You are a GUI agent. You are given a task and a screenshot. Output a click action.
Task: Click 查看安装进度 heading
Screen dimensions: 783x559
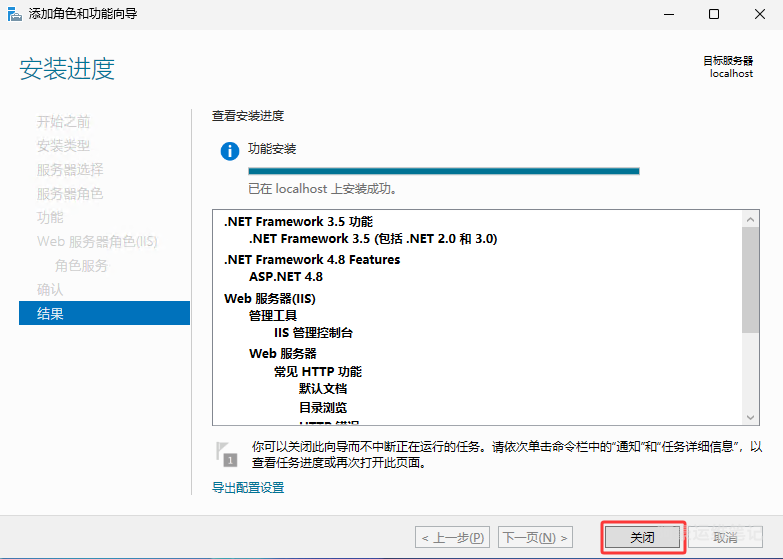pyautogui.click(x=248, y=116)
